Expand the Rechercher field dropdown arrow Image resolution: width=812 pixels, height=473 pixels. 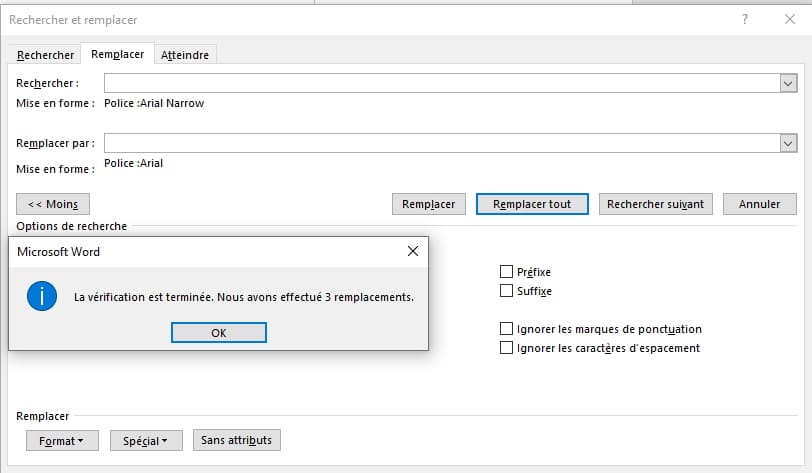click(787, 83)
